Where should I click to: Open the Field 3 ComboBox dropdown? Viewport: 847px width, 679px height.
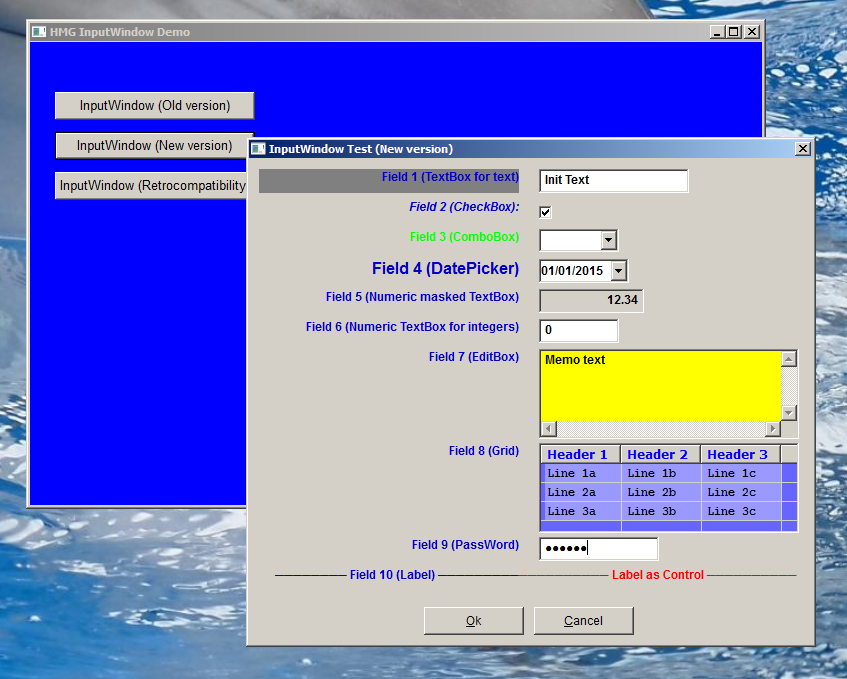tap(610, 240)
